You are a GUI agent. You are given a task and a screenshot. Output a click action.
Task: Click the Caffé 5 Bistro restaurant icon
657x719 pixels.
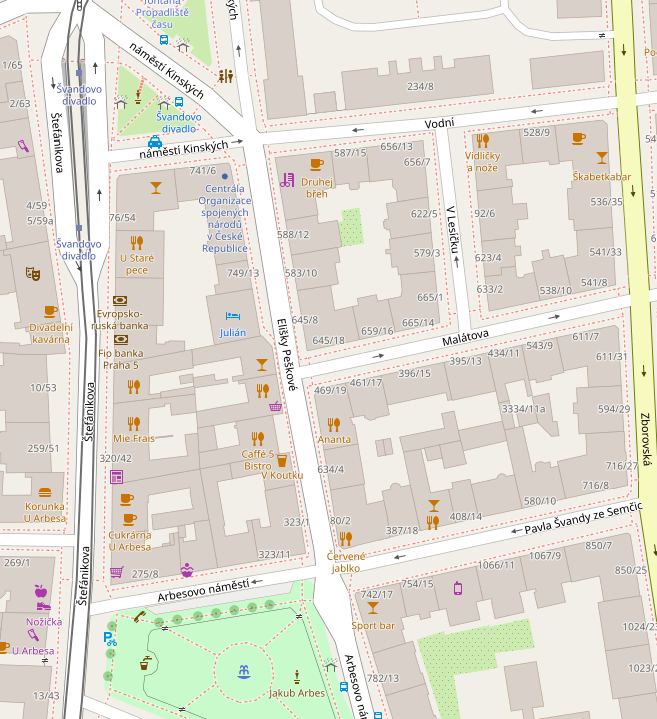[258, 438]
